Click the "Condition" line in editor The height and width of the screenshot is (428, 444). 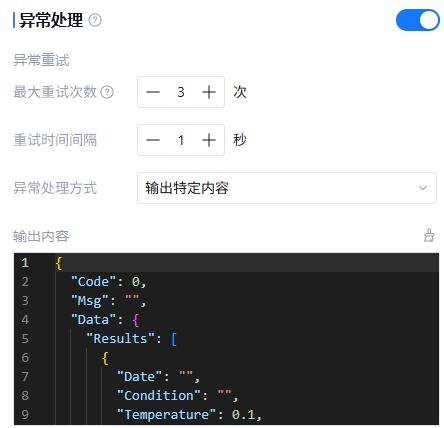coord(178,396)
